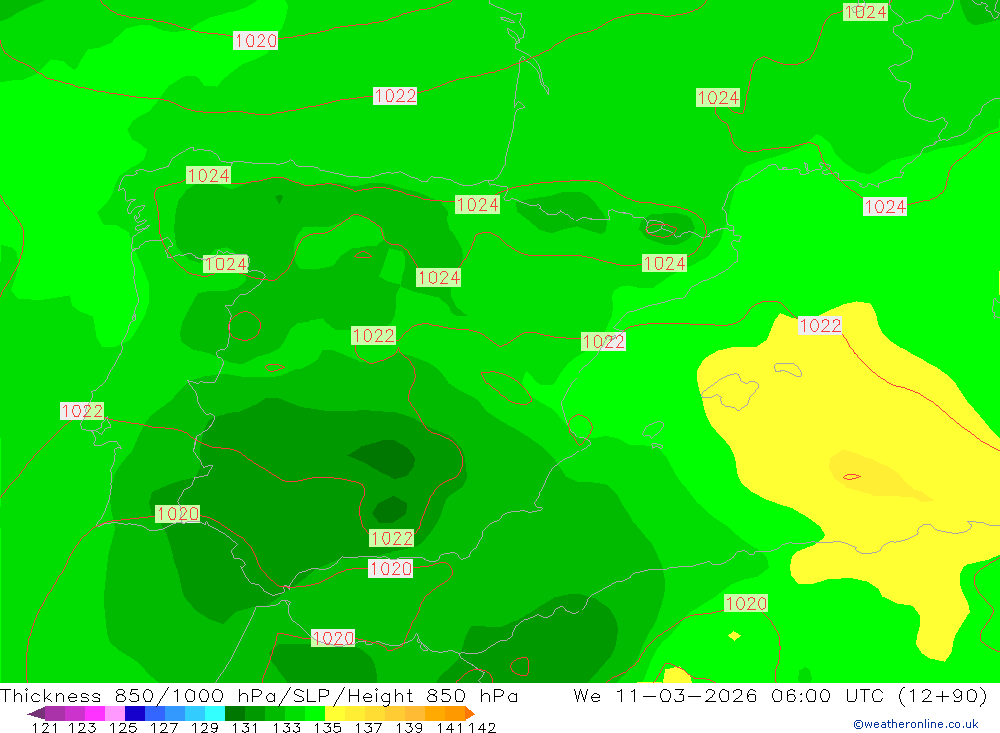Choose the darkest green legend swatch at 131
The image size is (1000, 733).
(235, 713)
